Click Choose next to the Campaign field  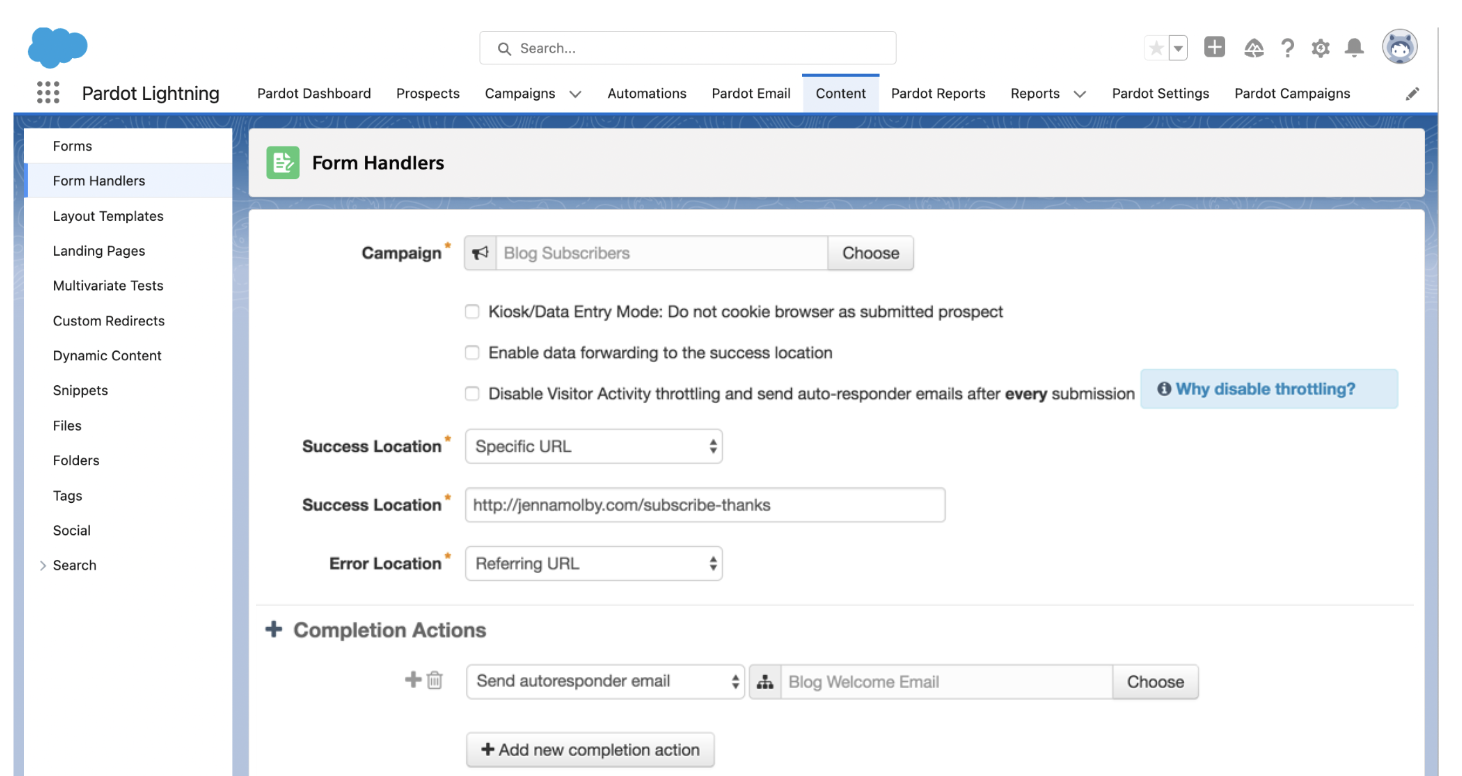871,253
